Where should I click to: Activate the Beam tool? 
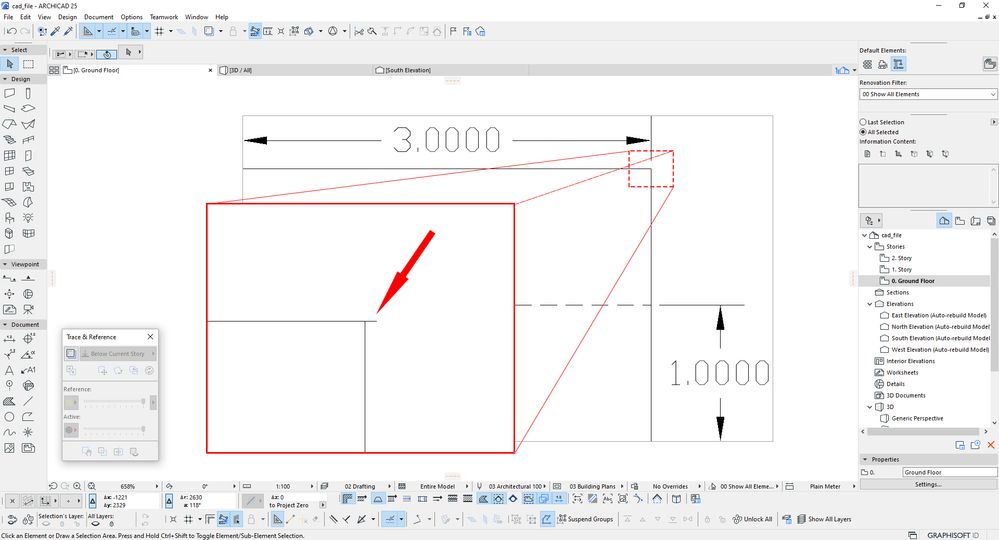click(10, 109)
